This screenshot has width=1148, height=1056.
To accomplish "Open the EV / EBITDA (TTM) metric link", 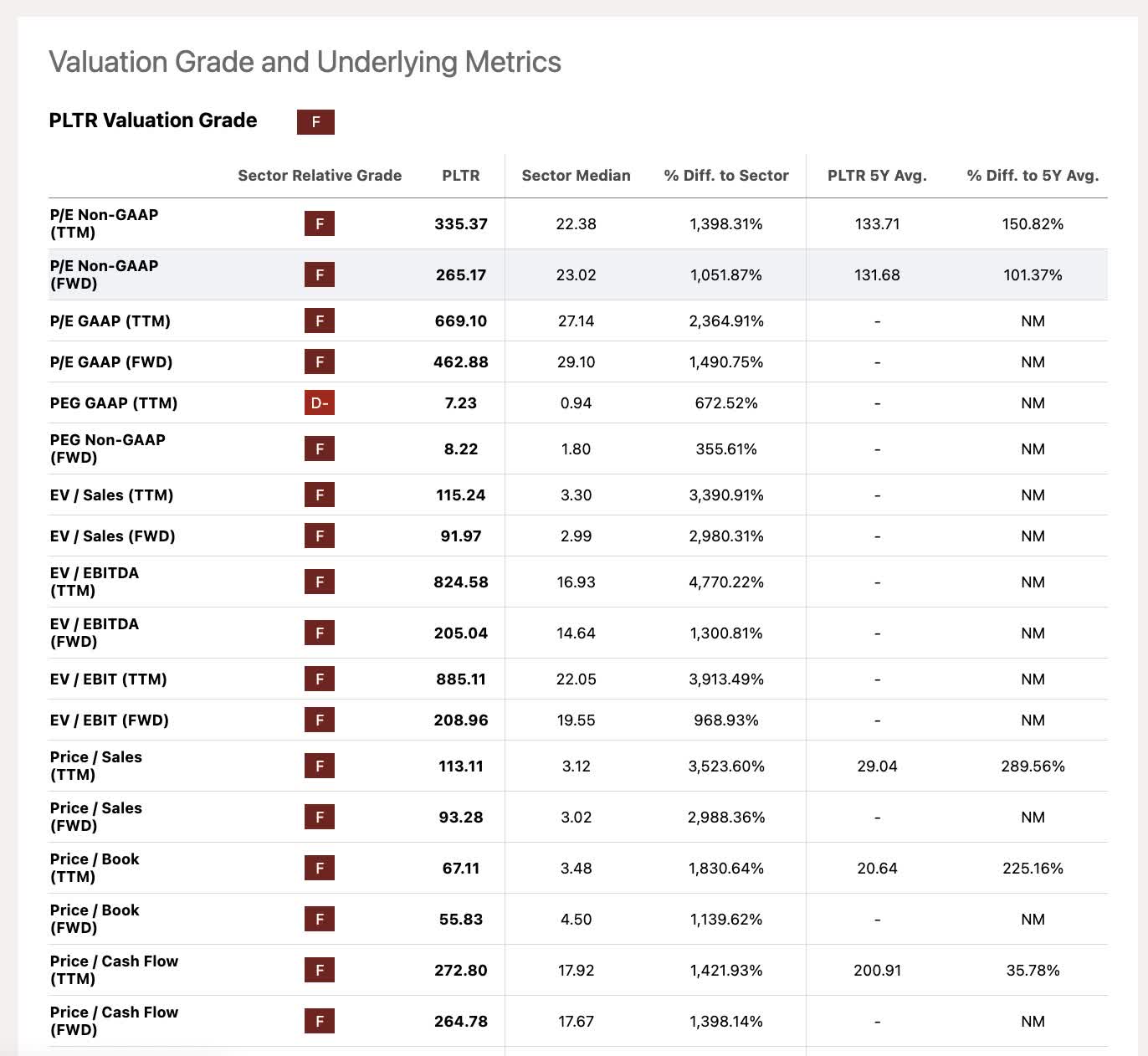I will pyautogui.click(x=95, y=582).
